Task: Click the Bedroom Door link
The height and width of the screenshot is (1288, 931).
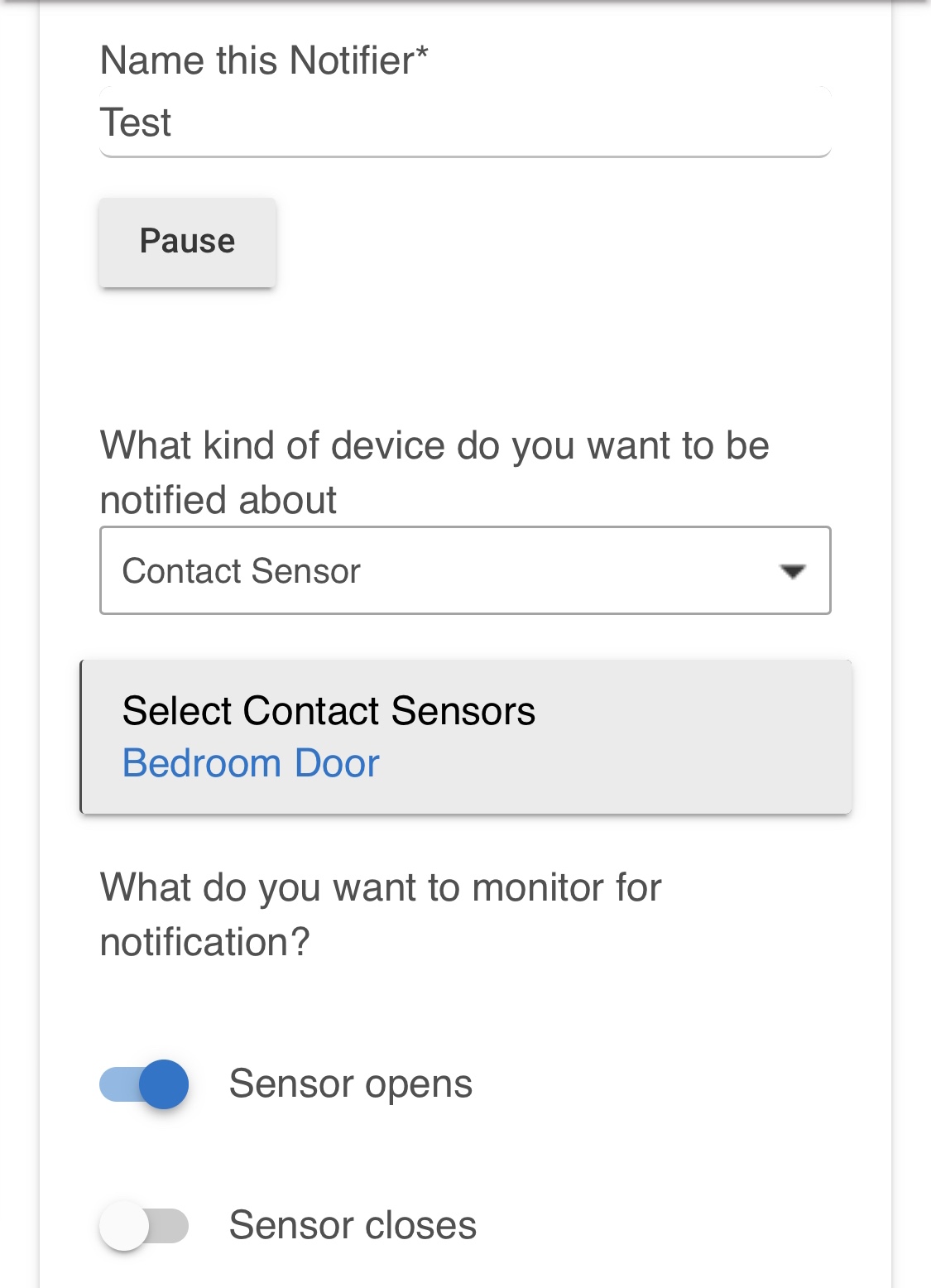Action: coord(251,763)
